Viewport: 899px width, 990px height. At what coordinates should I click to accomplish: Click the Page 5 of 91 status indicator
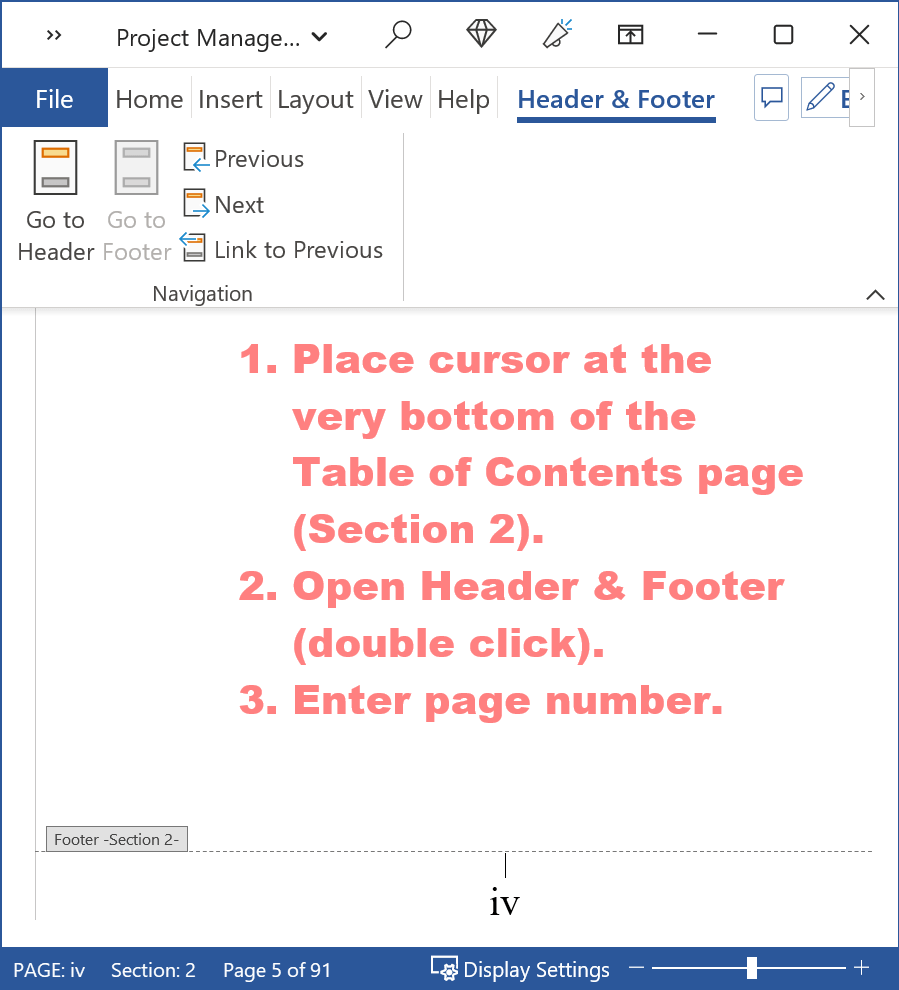click(x=276, y=969)
